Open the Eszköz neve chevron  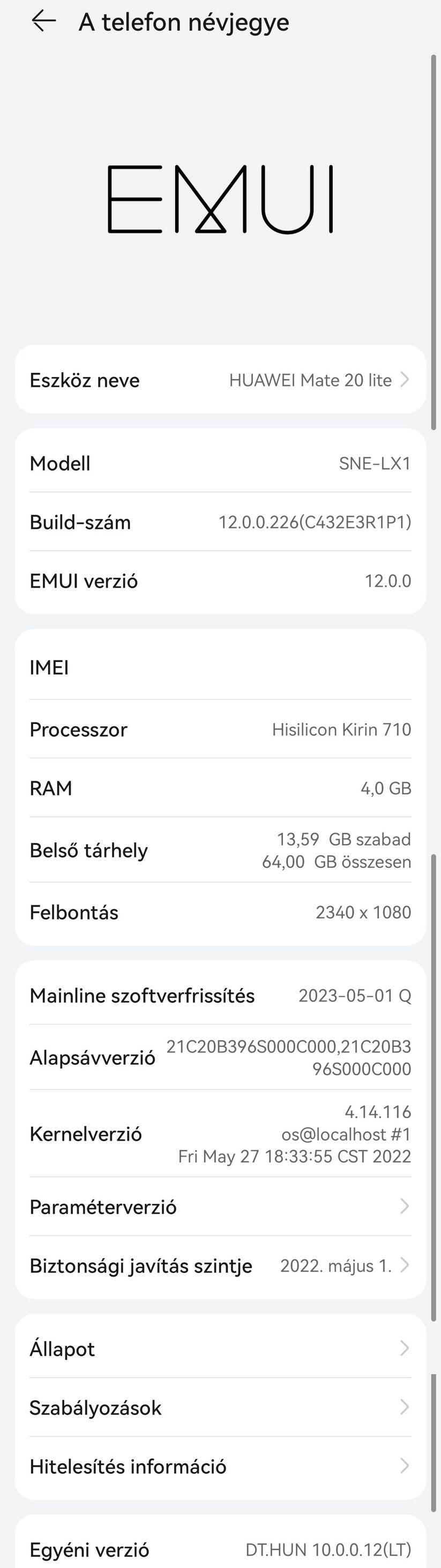(405, 380)
